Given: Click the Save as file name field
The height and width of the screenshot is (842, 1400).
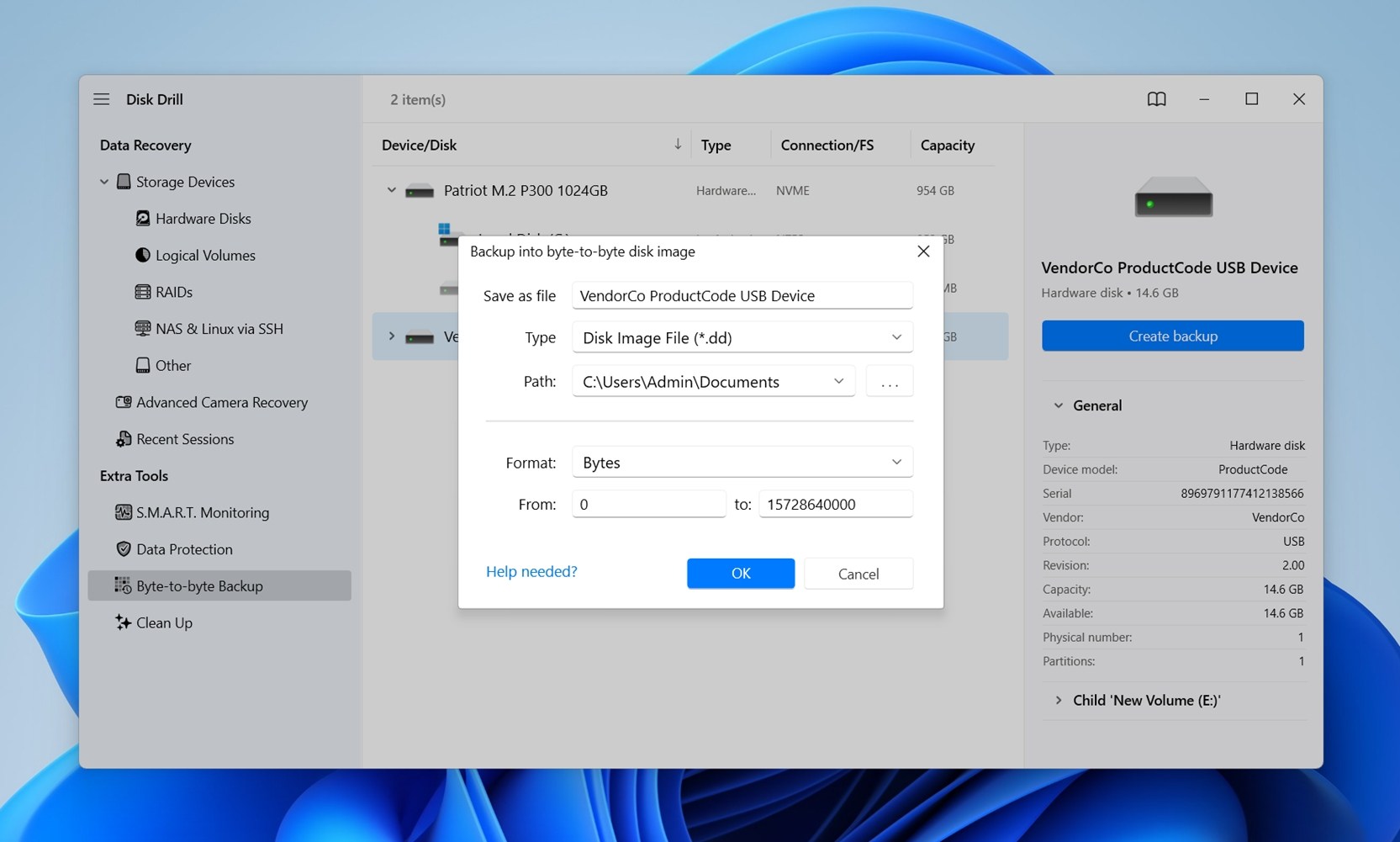Looking at the screenshot, I should coord(742,295).
